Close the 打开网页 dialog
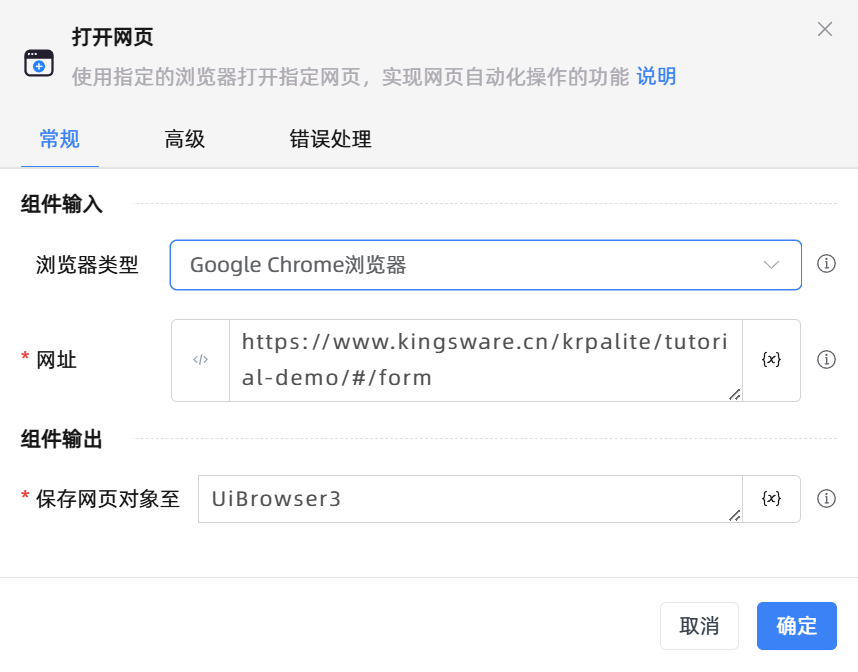The image size is (858, 672). click(825, 29)
